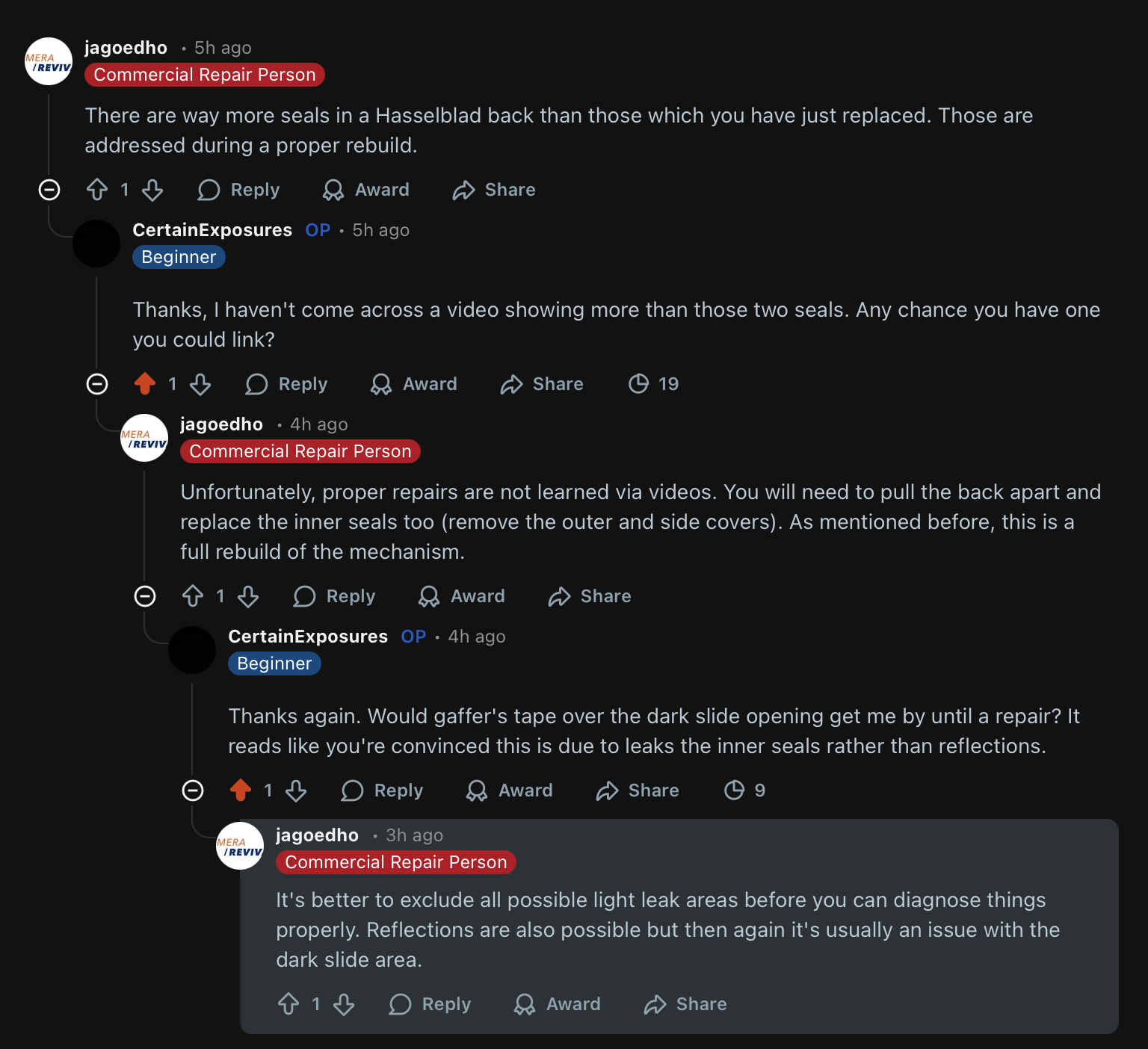Downvote the gaffer's tape comment
This screenshot has height=1049, width=1148.
[x=296, y=790]
